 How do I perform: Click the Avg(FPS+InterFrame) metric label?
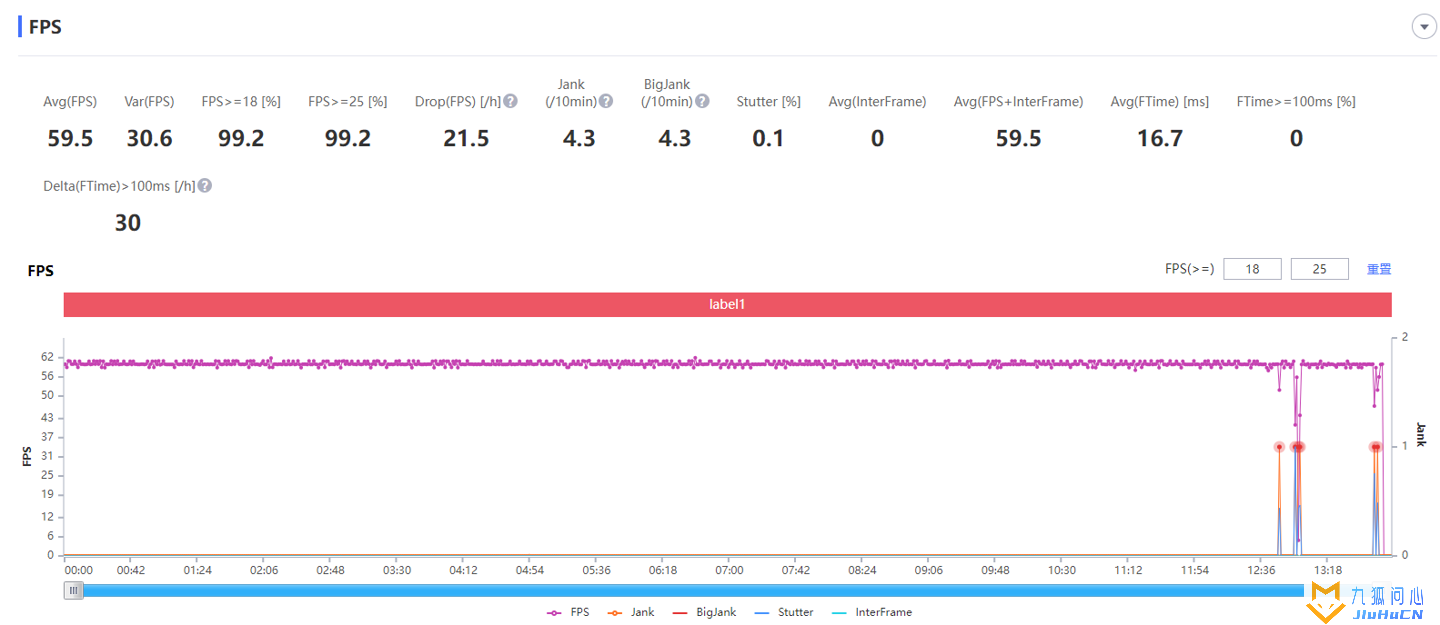click(x=1018, y=101)
